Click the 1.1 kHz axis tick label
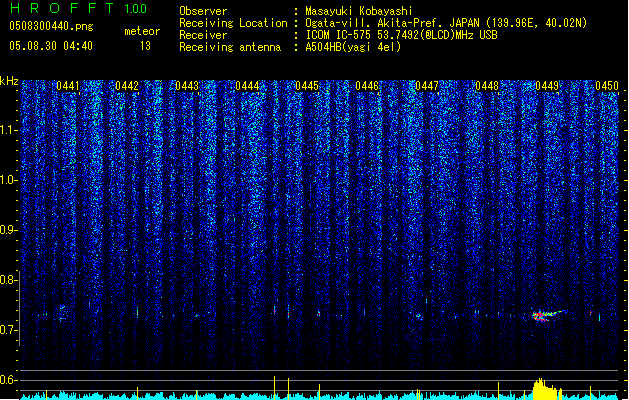 pyautogui.click(x=8, y=130)
